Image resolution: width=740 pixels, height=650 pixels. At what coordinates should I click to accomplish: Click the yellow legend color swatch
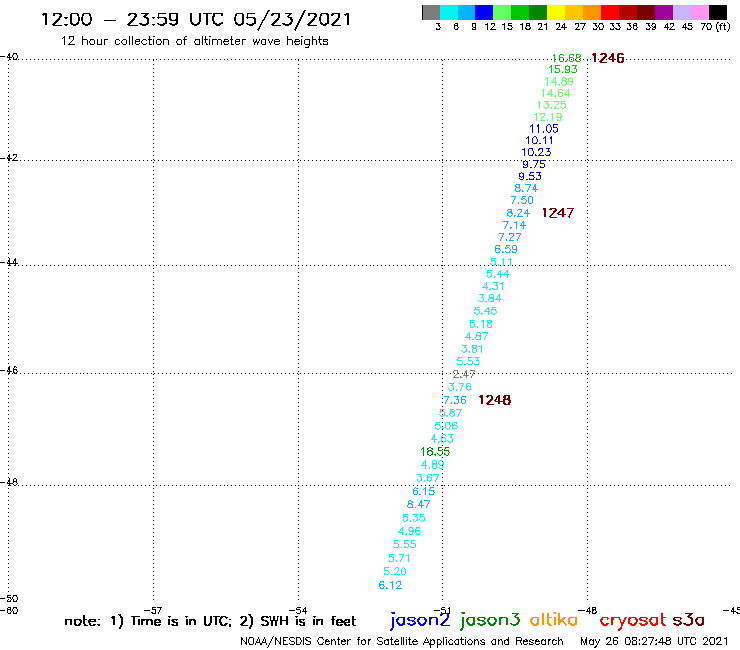[556, 13]
